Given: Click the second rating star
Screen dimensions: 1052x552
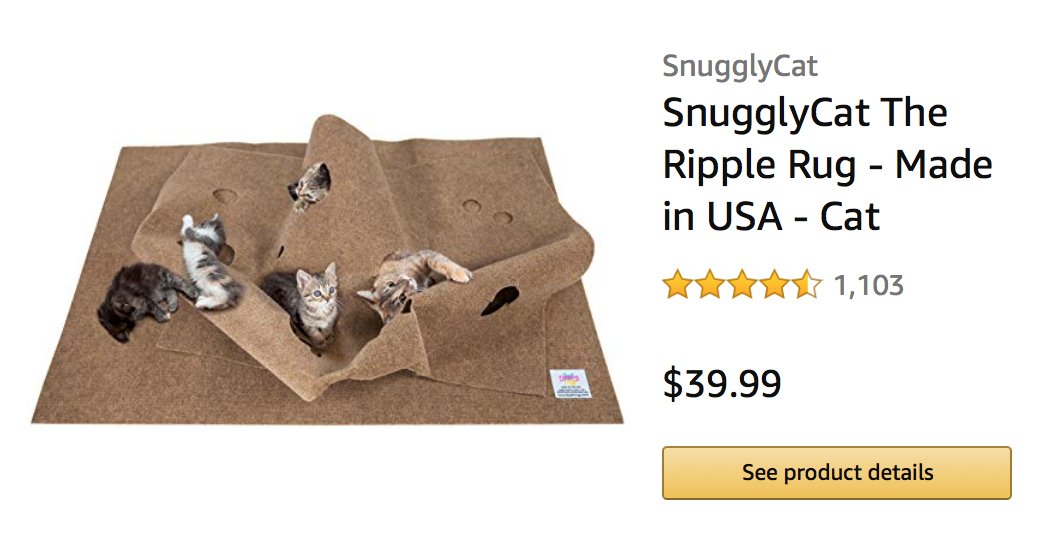Looking at the screenshot, I should click(x=710, y=285).
